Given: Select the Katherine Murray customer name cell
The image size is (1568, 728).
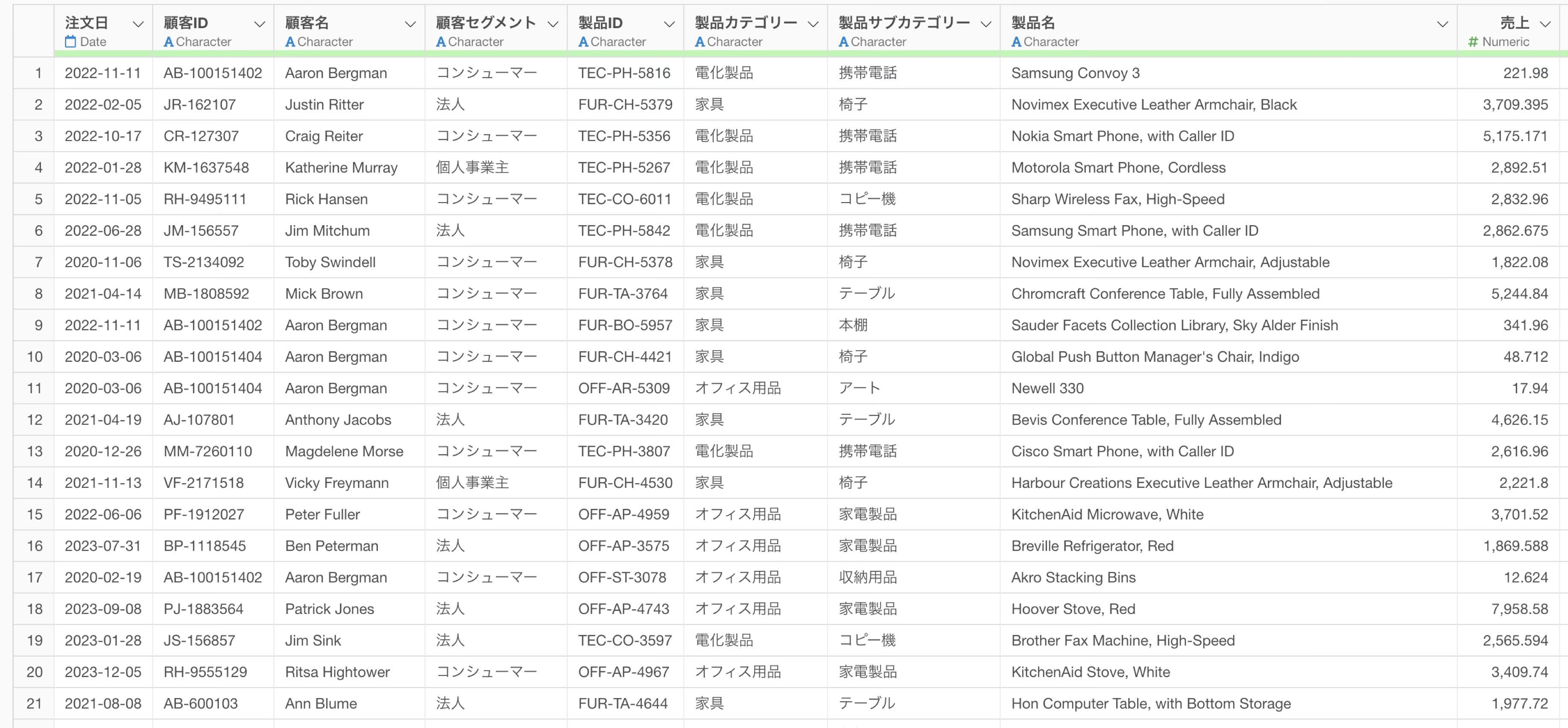Looking at the screenshot, I should [341, 167].
